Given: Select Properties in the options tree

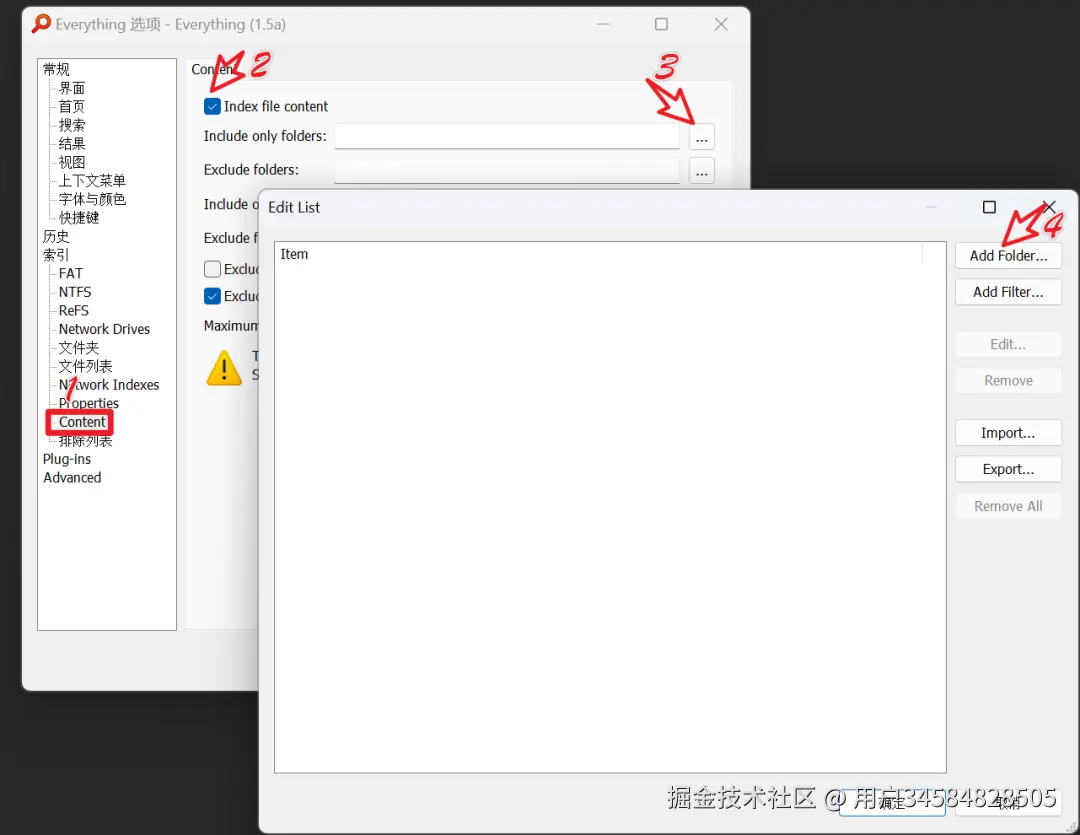Looking at the screenshot, I should click(88, 404).
